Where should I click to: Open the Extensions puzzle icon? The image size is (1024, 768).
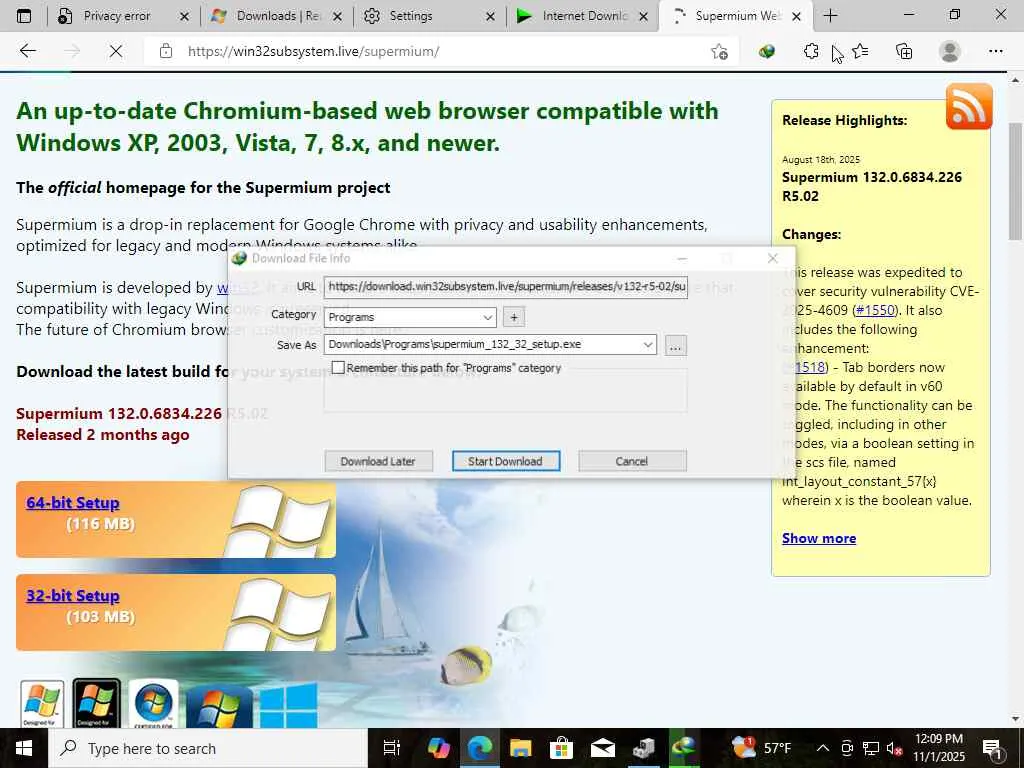[x=811, y=51]
